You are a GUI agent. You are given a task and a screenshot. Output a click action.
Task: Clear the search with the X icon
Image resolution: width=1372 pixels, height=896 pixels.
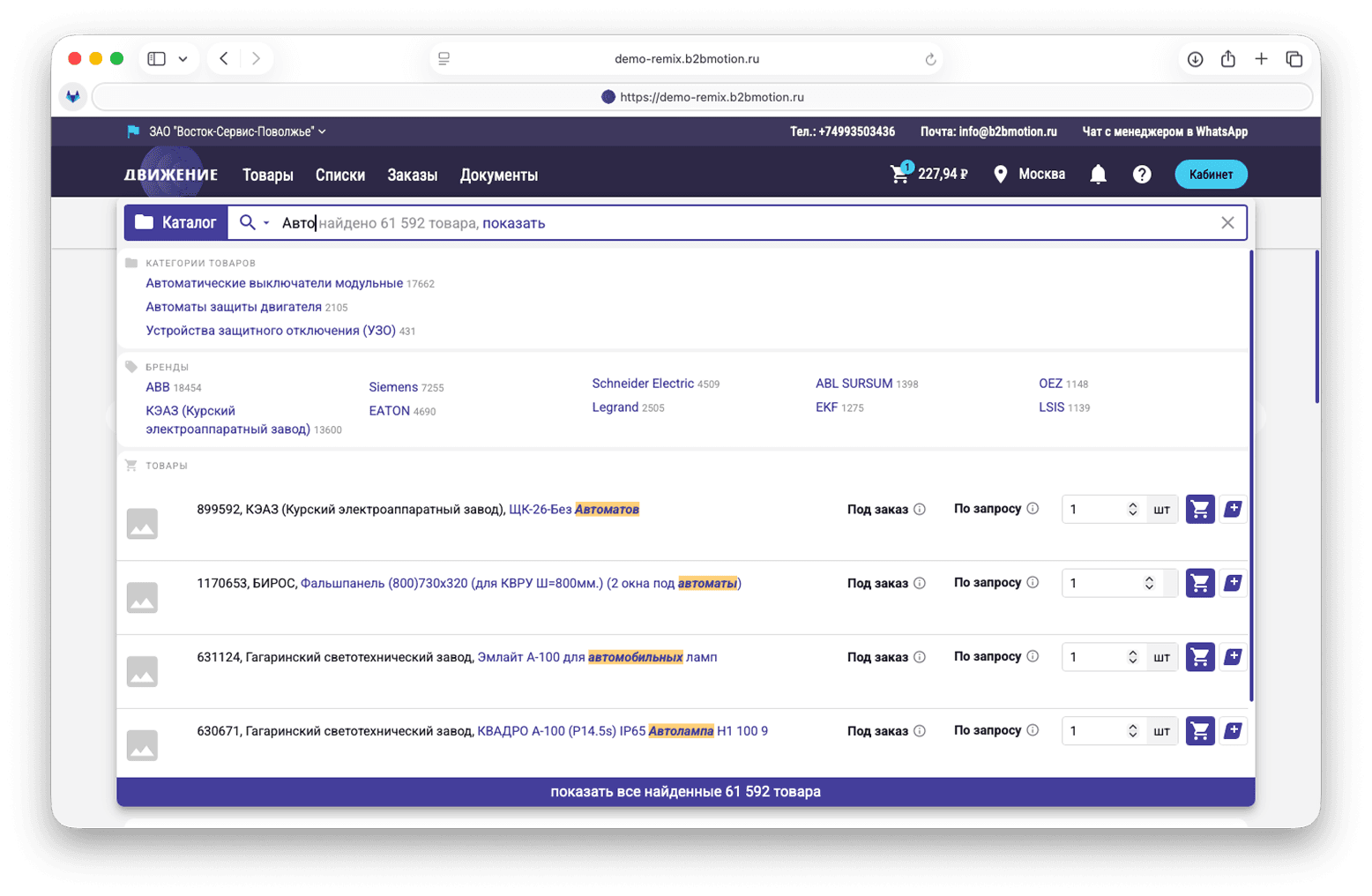point(1227,223)
